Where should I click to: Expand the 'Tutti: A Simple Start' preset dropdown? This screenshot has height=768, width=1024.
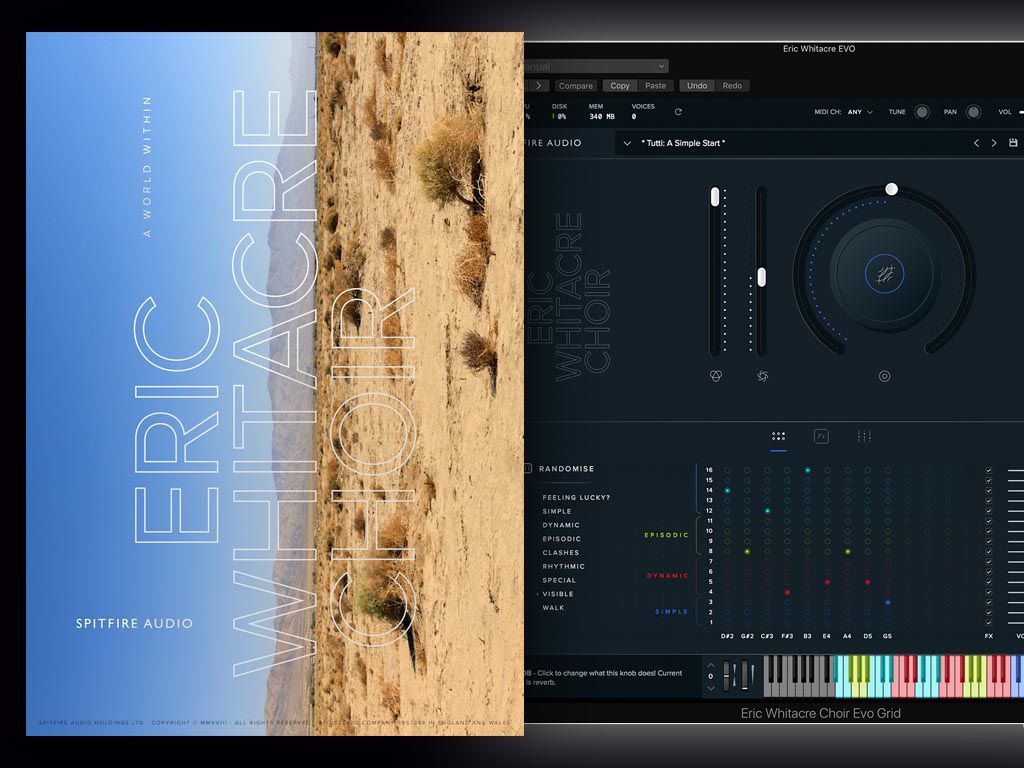coord(627,143)
